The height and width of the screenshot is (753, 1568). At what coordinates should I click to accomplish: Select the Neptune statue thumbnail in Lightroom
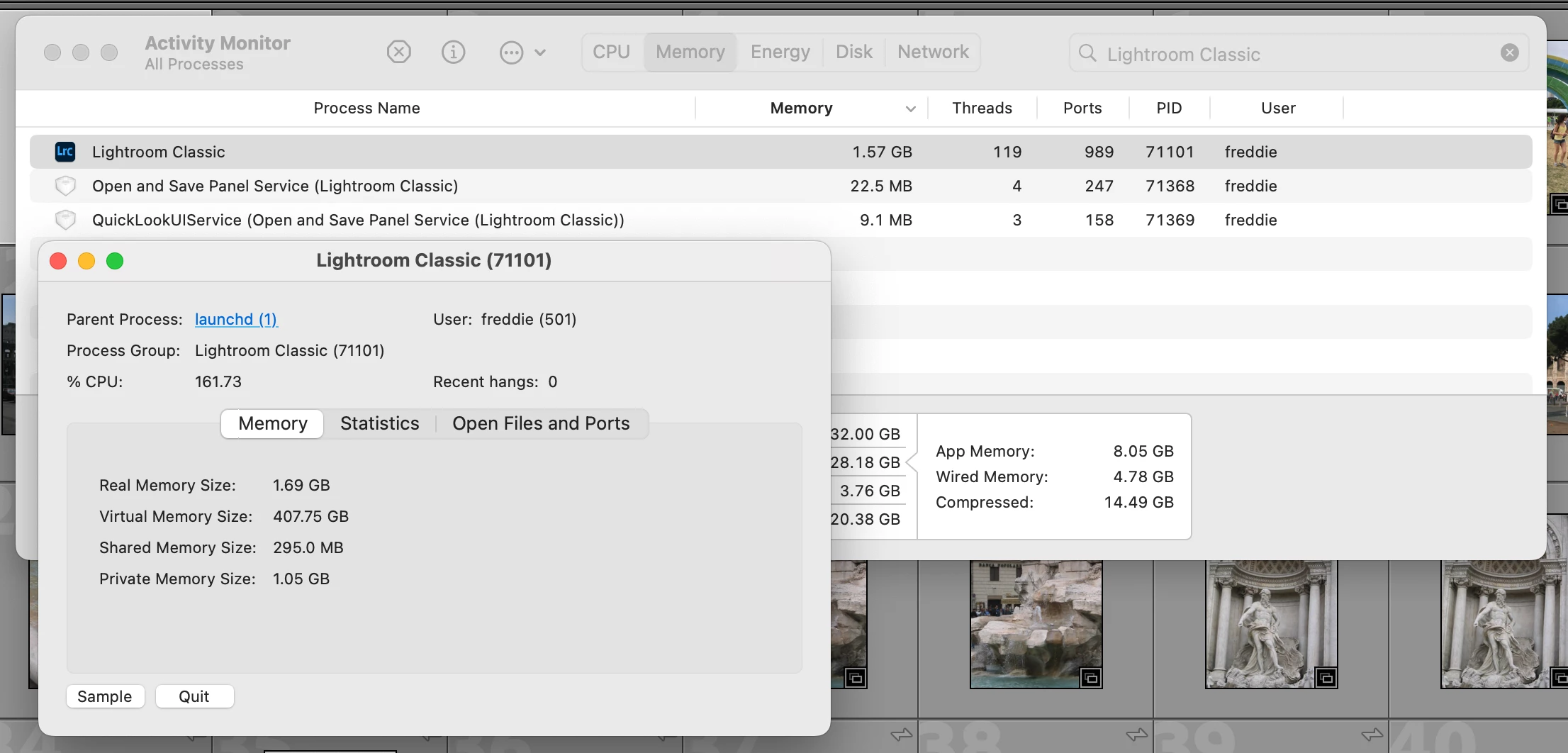[1271, 625]
